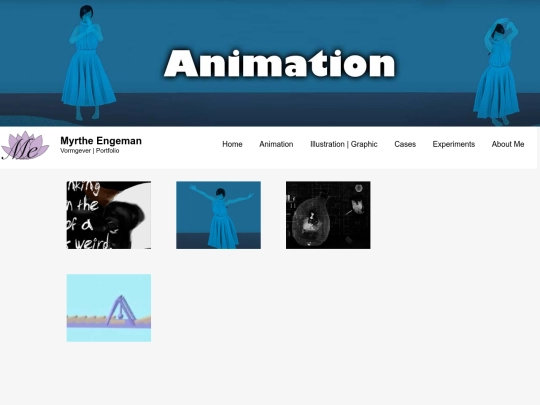The image size is (540, 405).
Task: Click the Myrthe Engeman site title
Action: [101, 141]
